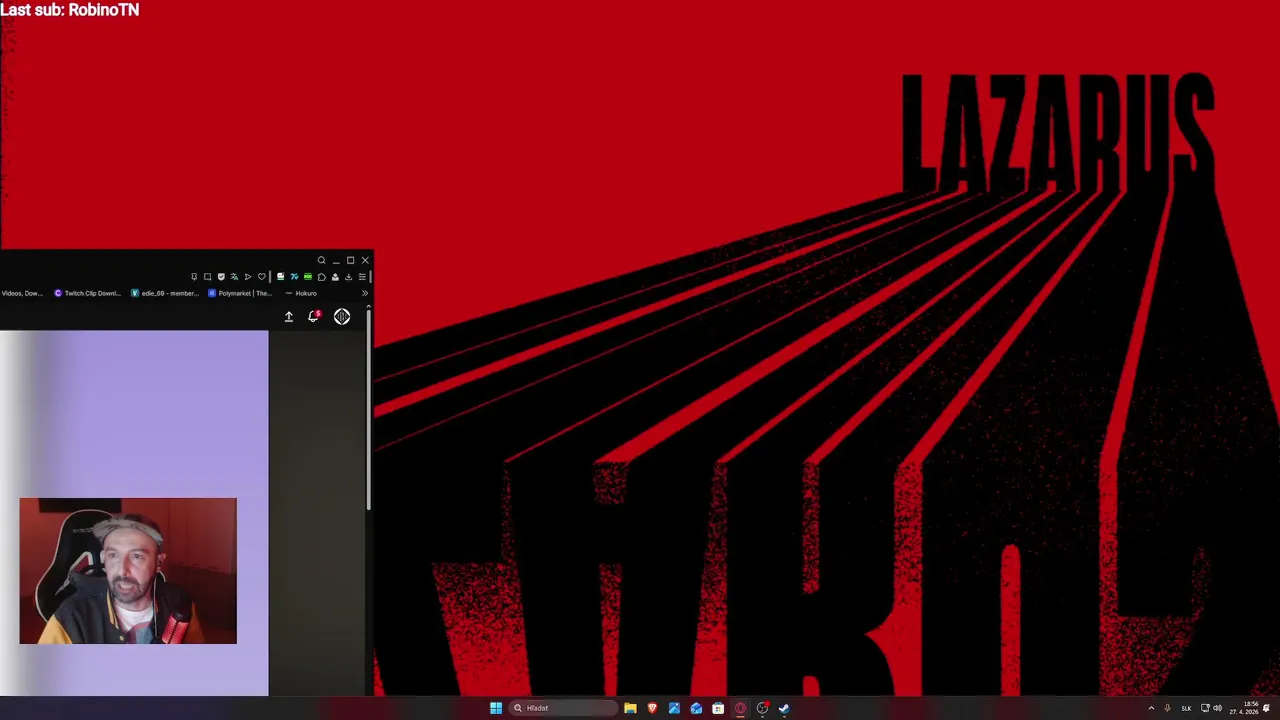The image size is (1280, 720).
Task: Open the round profile avatar on page
Action: coord(342,317)
